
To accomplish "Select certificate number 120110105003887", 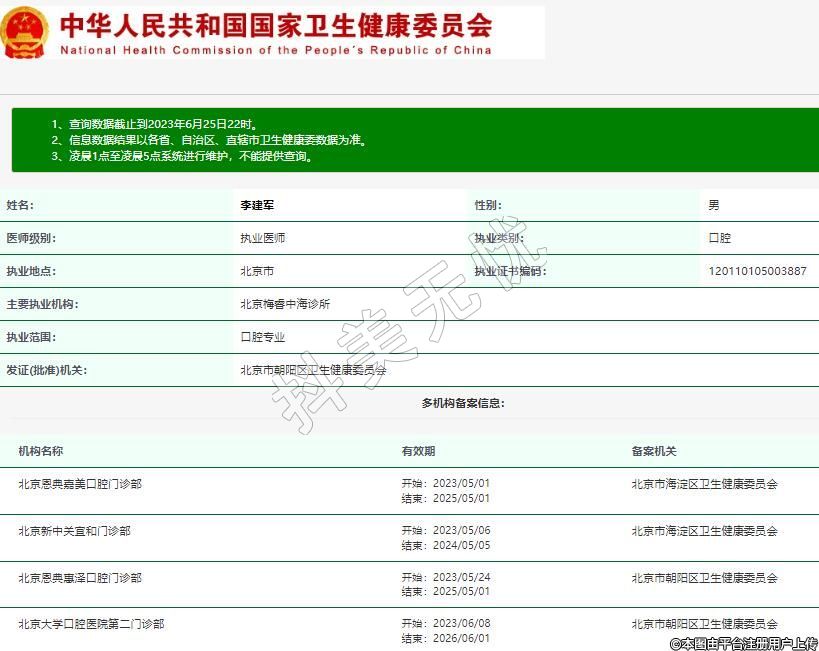I will [x=757, y=271].
